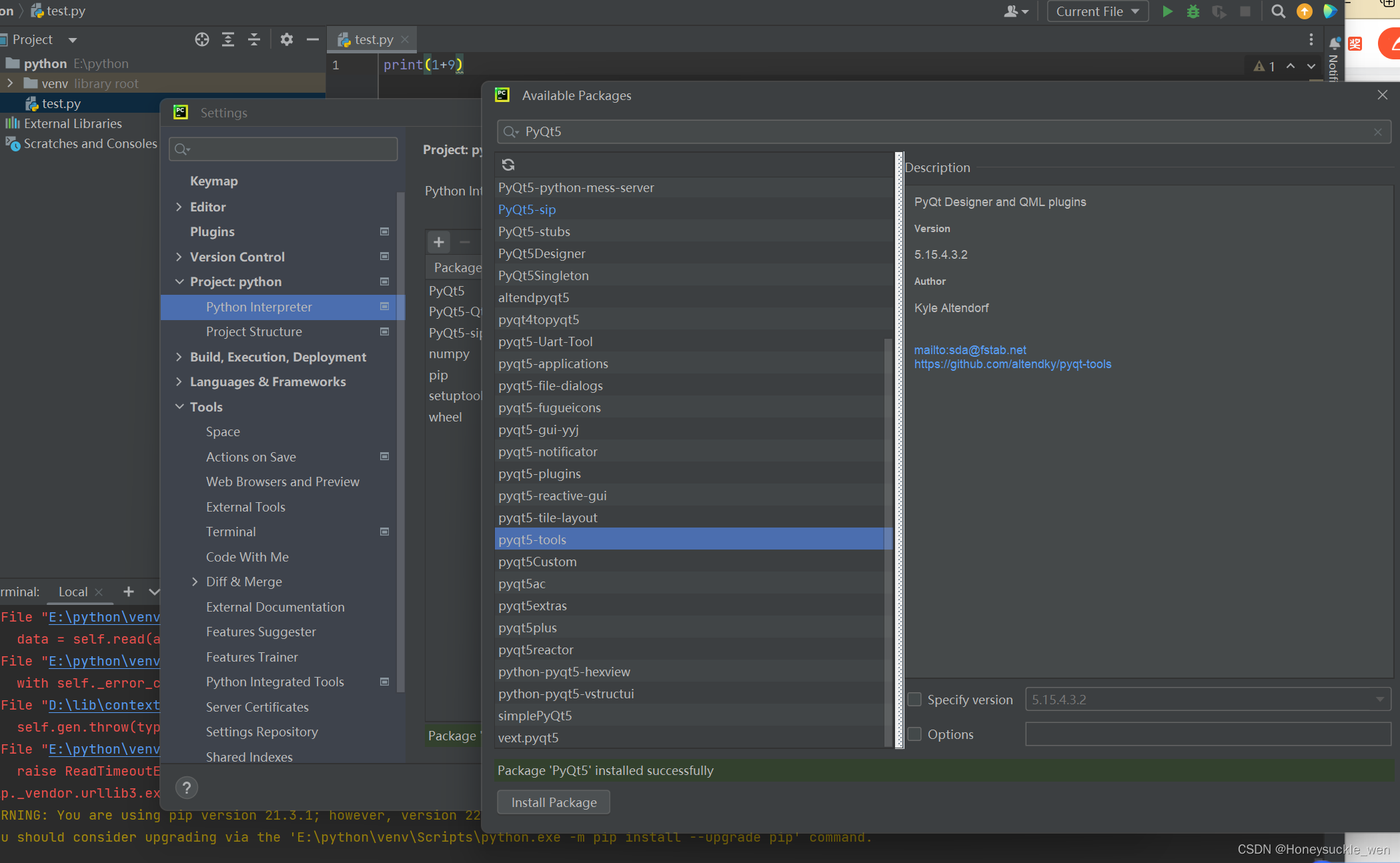Click the reload packages list icon
The height and width of the screenshot is (863, 1400).
point(508,165)
